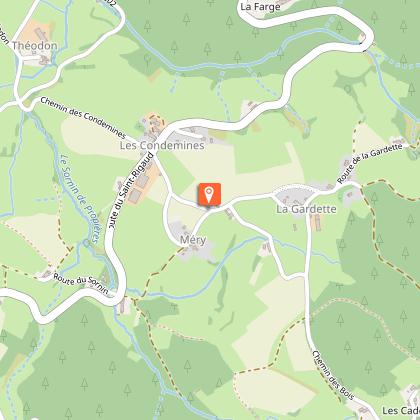
Task: Click the grey built-up area at La Gardette
Action: click(291, 197)
